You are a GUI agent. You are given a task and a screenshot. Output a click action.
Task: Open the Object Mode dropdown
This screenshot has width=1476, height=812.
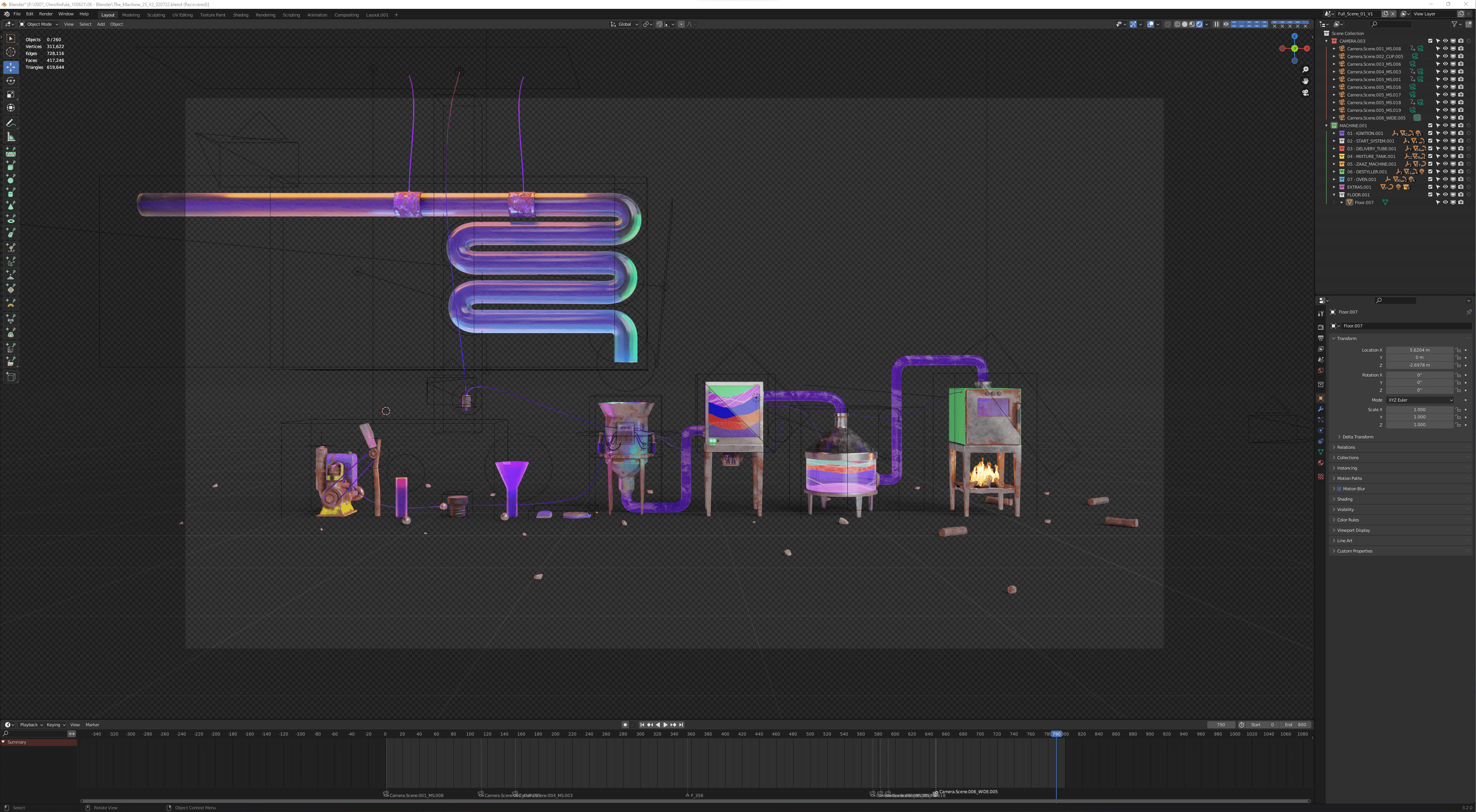point(39,25)
